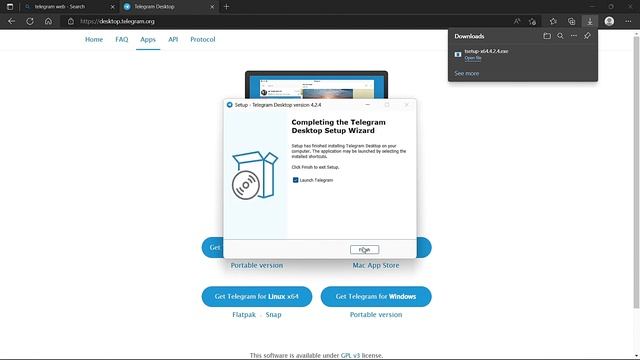Open the browser home page icon
The width and height of the screenshot is (640, 360).
tap(48, 21)
